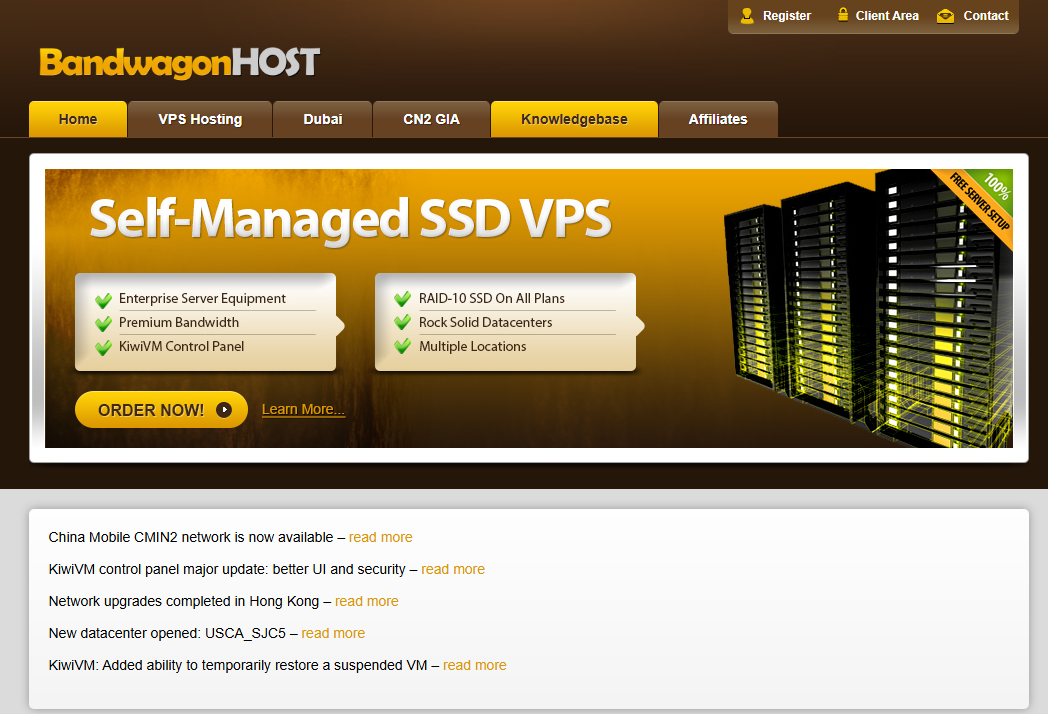1048x714 pixels.
Task: Click checkmark beside KiwiVM Control Panel
Action: pyautogui.click(x=104, y=348)
